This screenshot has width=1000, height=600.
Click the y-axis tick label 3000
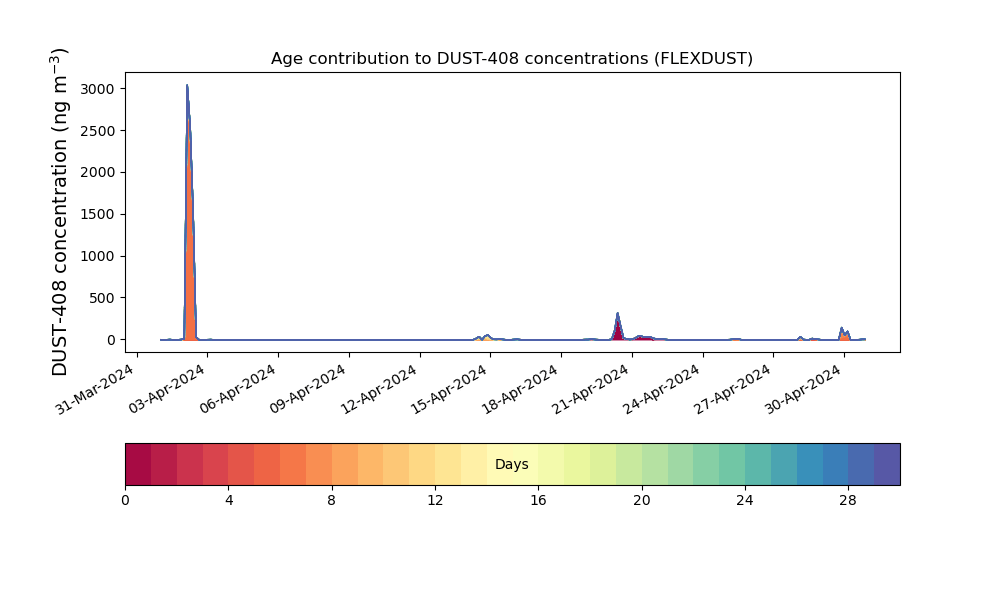[x=98, y=89]
